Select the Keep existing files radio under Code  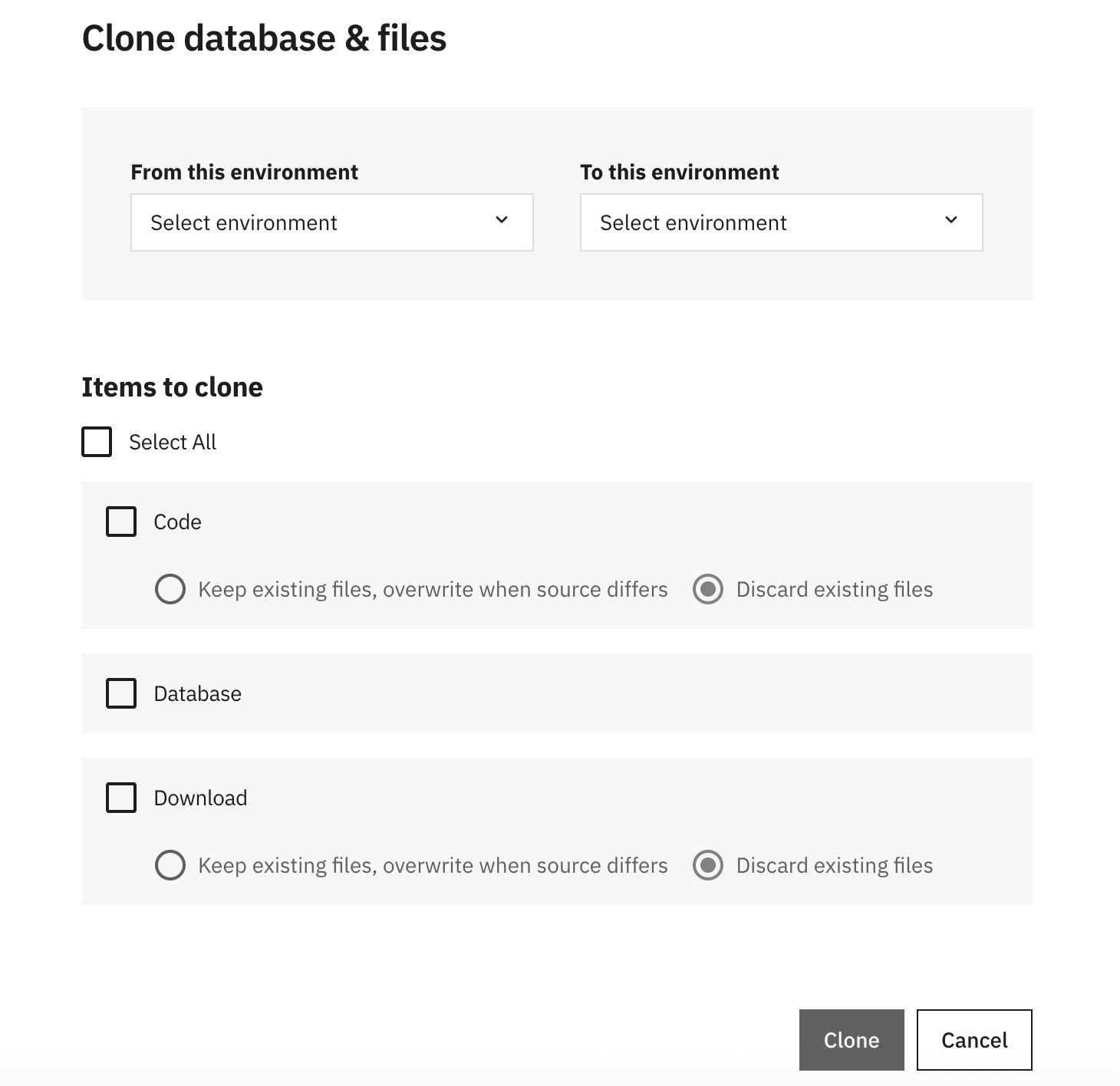tap(170, 589)
